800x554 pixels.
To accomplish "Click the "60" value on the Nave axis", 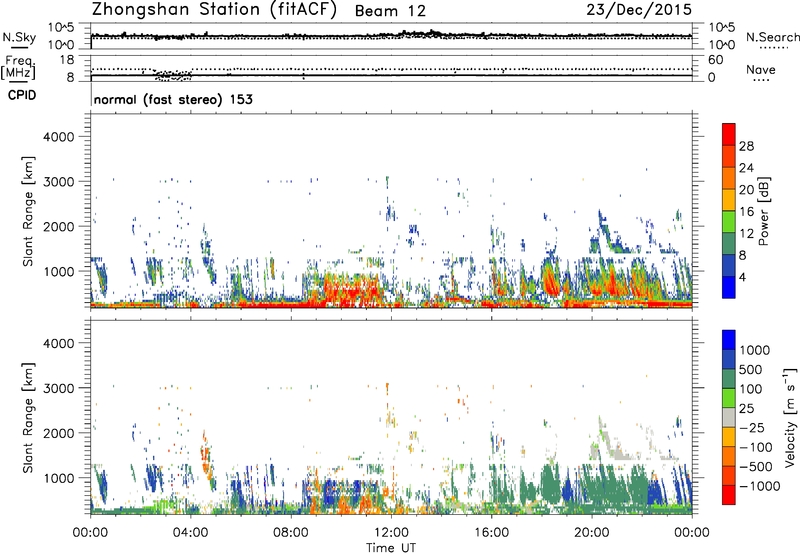I will pos(715,60).
